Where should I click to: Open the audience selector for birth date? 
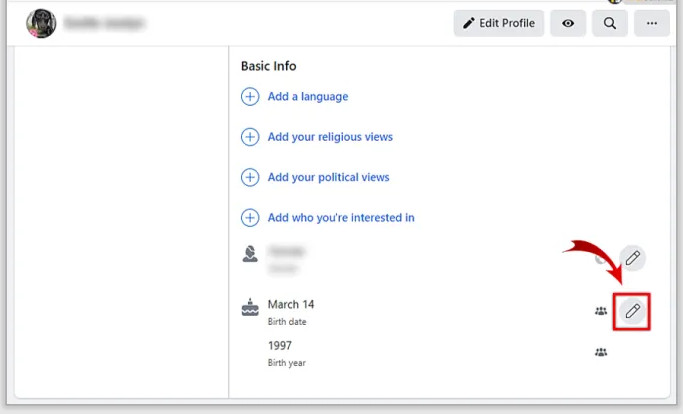[601, 311]
